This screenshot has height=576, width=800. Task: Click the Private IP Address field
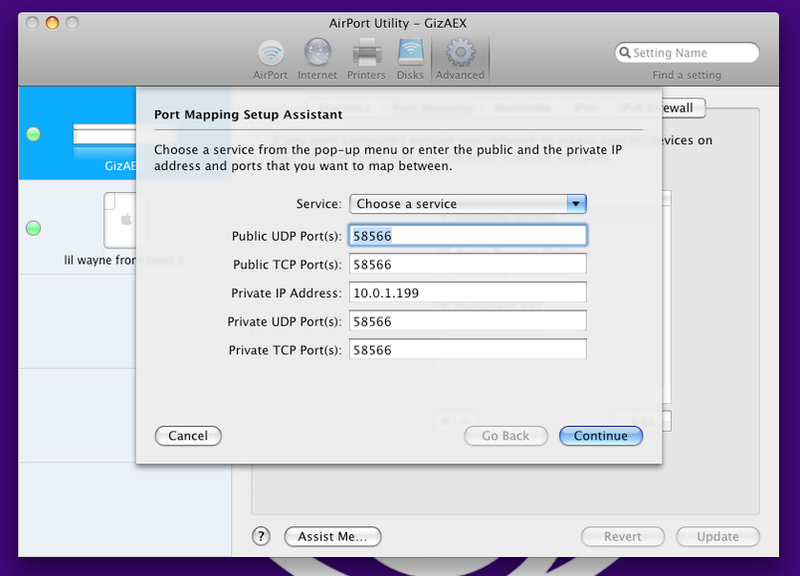[468, 292]
